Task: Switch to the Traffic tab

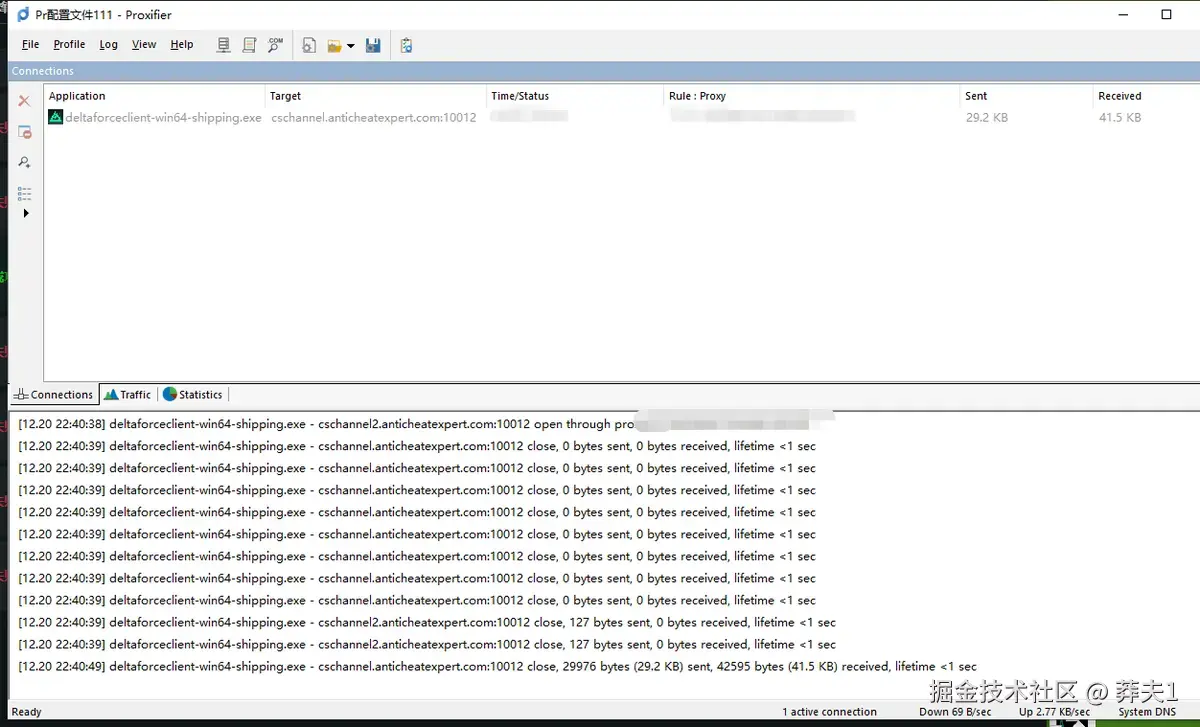Action: 128,394
